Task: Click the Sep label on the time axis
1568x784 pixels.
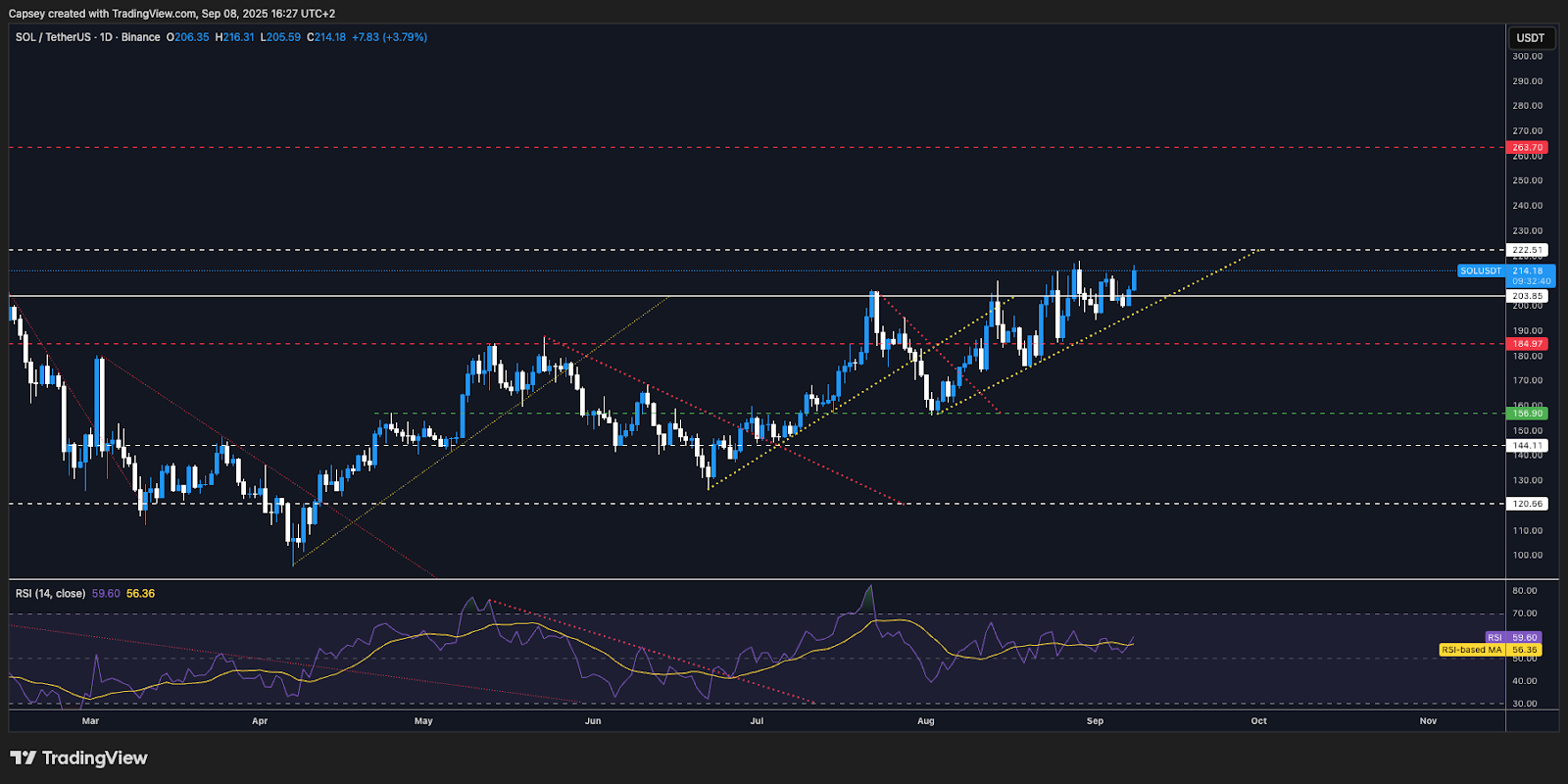Action: [x=1095, y=721]
